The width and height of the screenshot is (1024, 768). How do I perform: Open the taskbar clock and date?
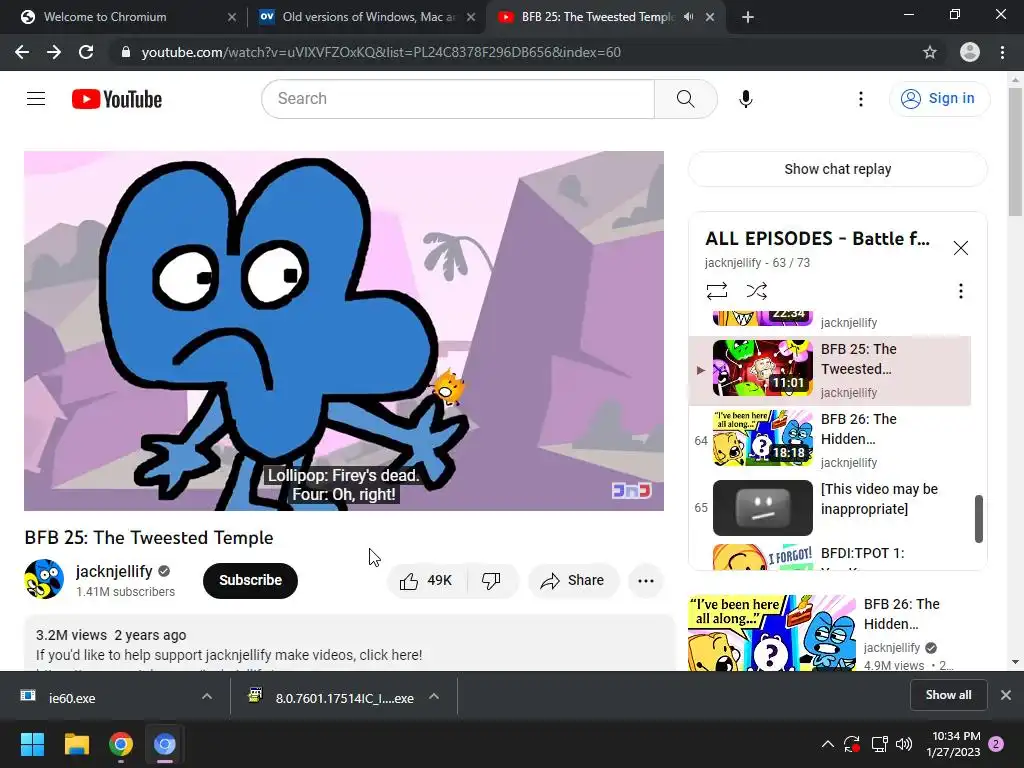point(953,744)
